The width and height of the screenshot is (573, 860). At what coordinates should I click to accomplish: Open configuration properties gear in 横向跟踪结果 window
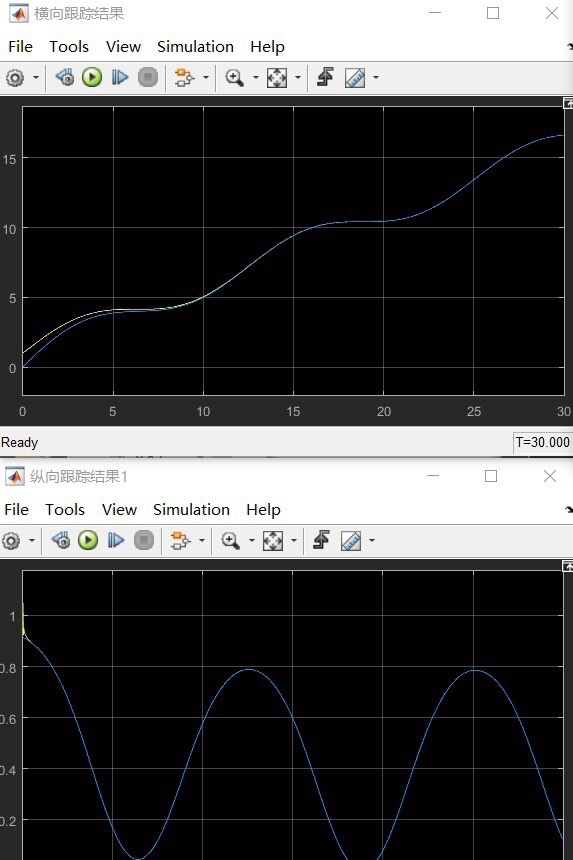(15, 77)
